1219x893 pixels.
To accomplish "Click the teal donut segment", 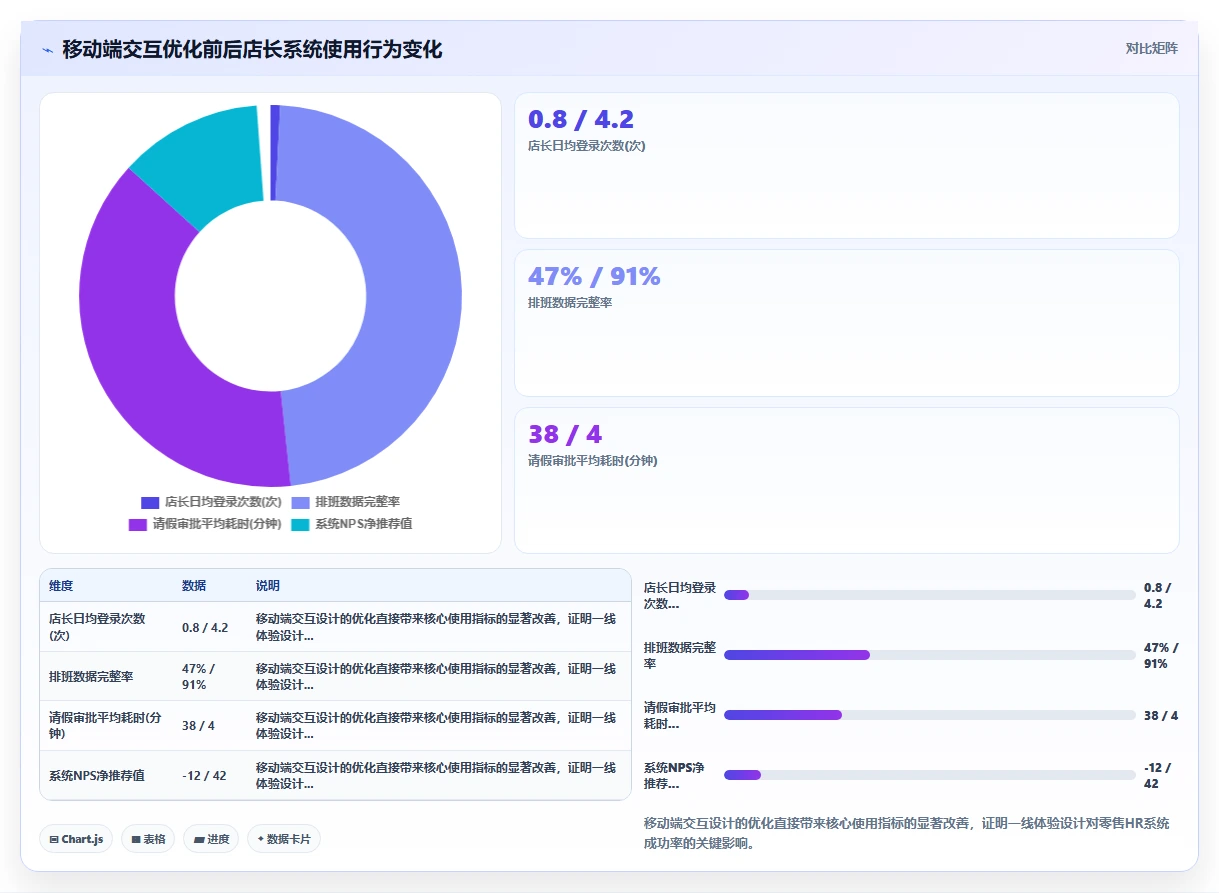I will [205, 160].
